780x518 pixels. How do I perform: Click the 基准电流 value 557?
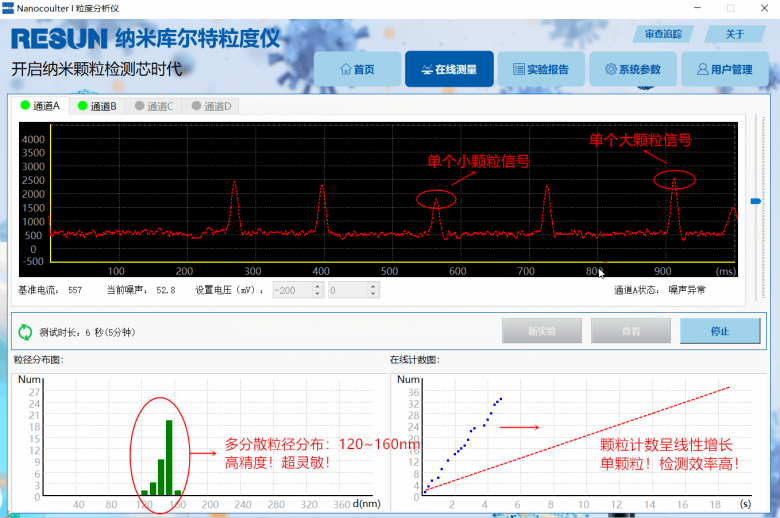(x=75, y=290)
